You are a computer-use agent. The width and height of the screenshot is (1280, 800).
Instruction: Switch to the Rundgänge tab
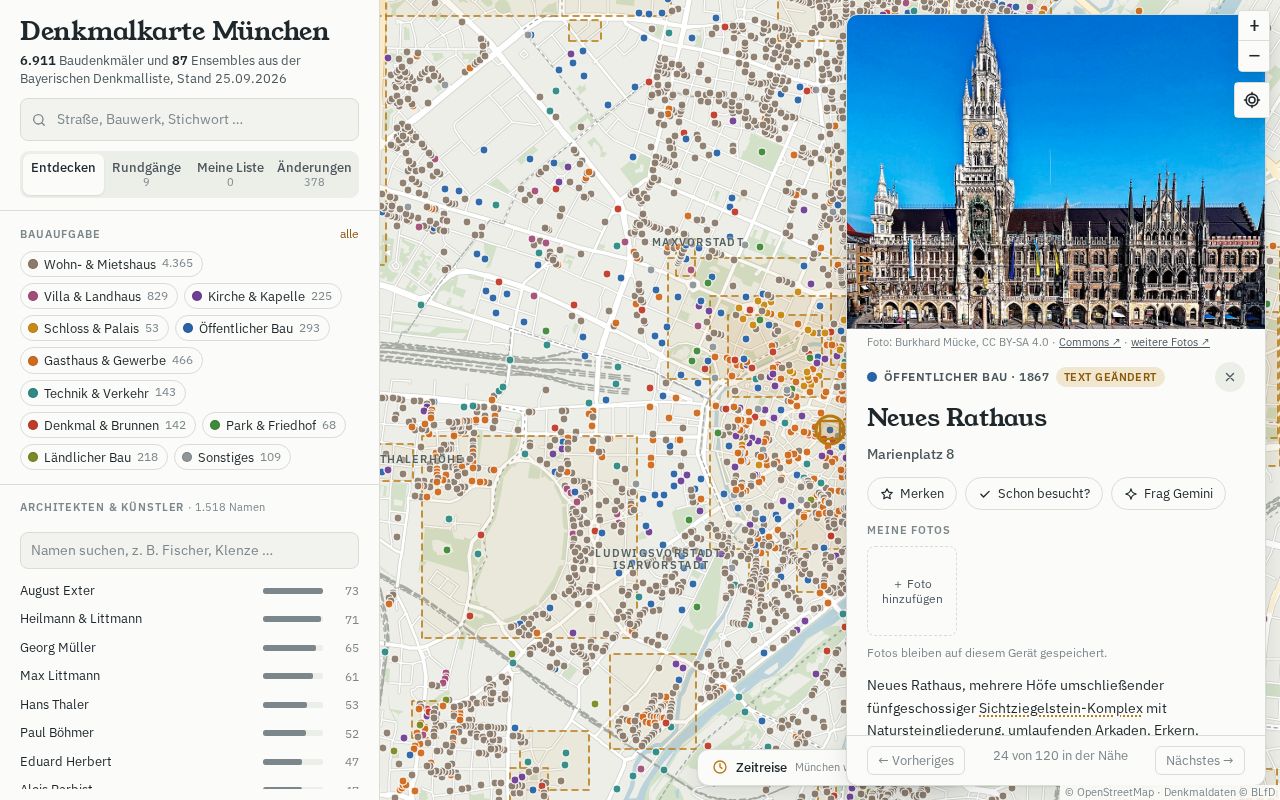coord(146,174)
